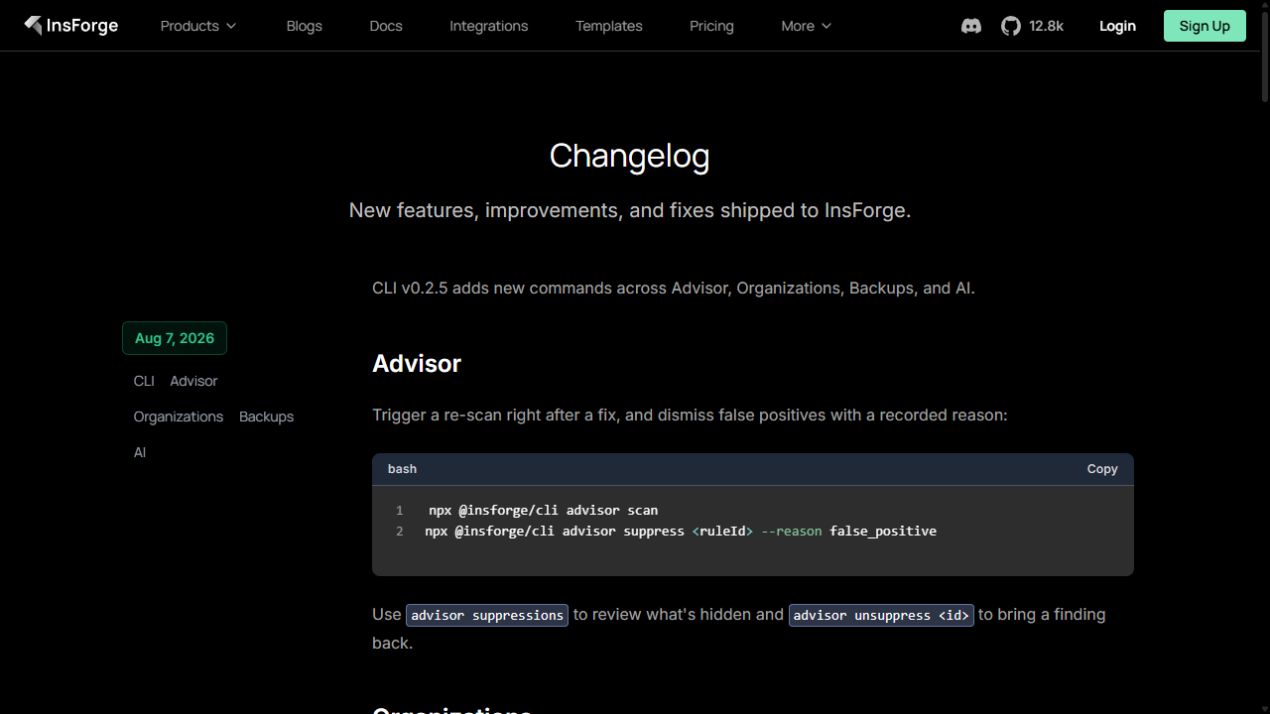Image resolution: width=1270 pixels, height=714 pixels.
Task: Click the 'advisor suppressions' inline code
Action: [487, 615]
